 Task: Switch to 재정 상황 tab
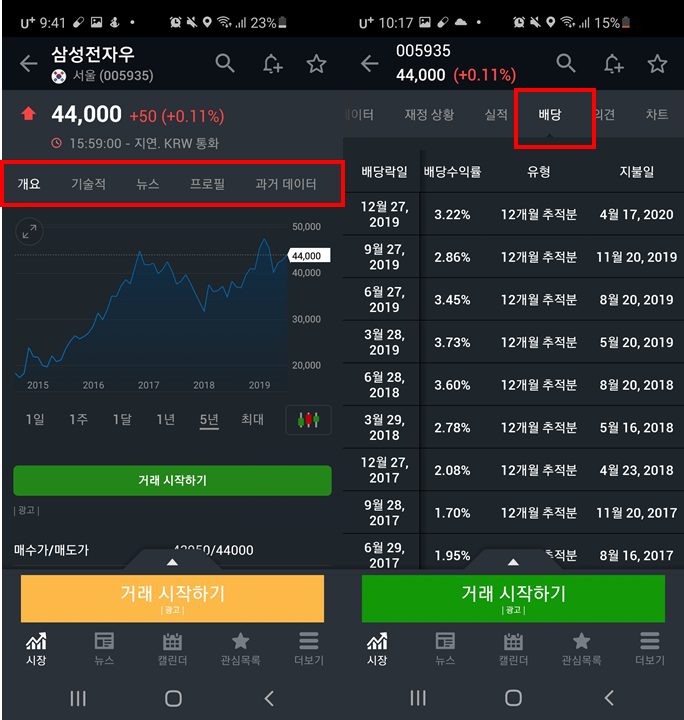point(429,114)
